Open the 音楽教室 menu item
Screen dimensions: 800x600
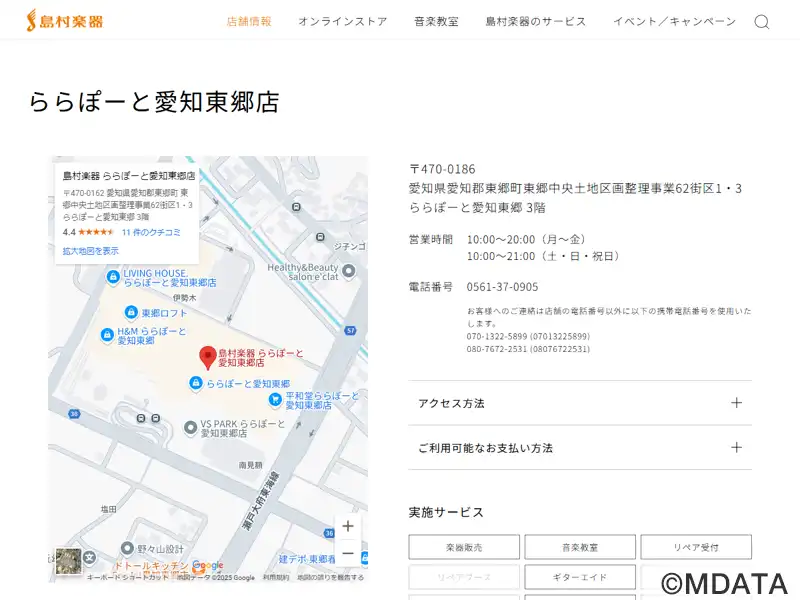pyautogui.click(x=436, y=21)
